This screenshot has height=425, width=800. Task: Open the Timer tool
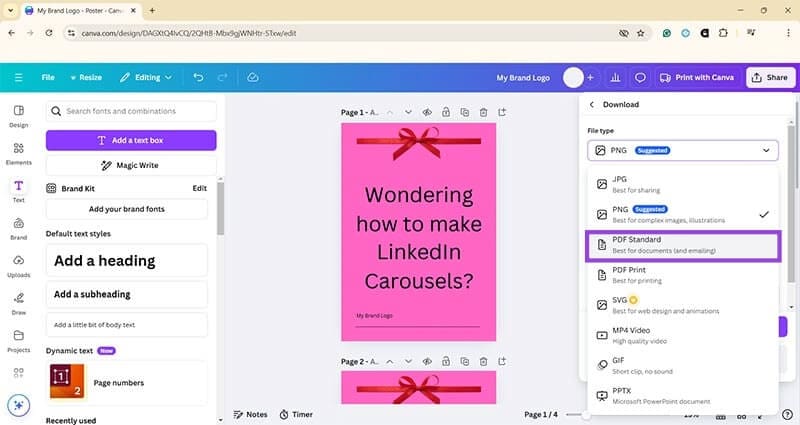[x=296, y=414]
